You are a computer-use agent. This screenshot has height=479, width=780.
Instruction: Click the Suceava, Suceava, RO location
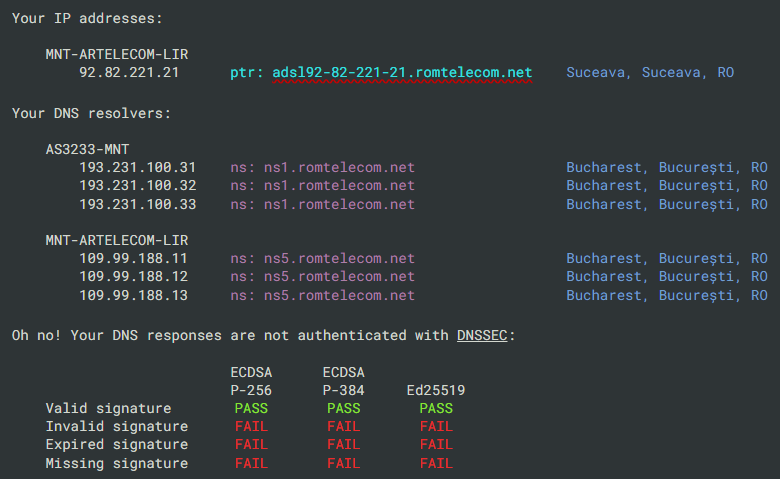point(650,73)
